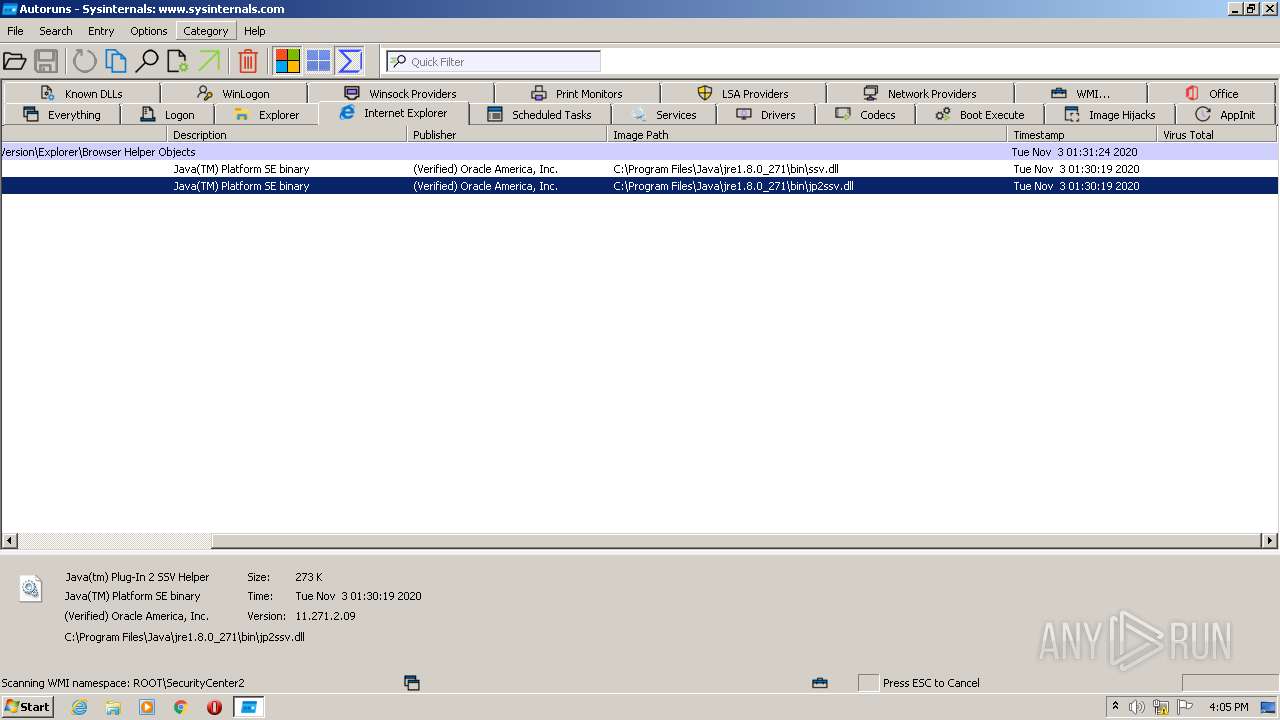Open the Windows Start menu
The height and width of the screenshot is (720, 1280).
coord(27,706)
